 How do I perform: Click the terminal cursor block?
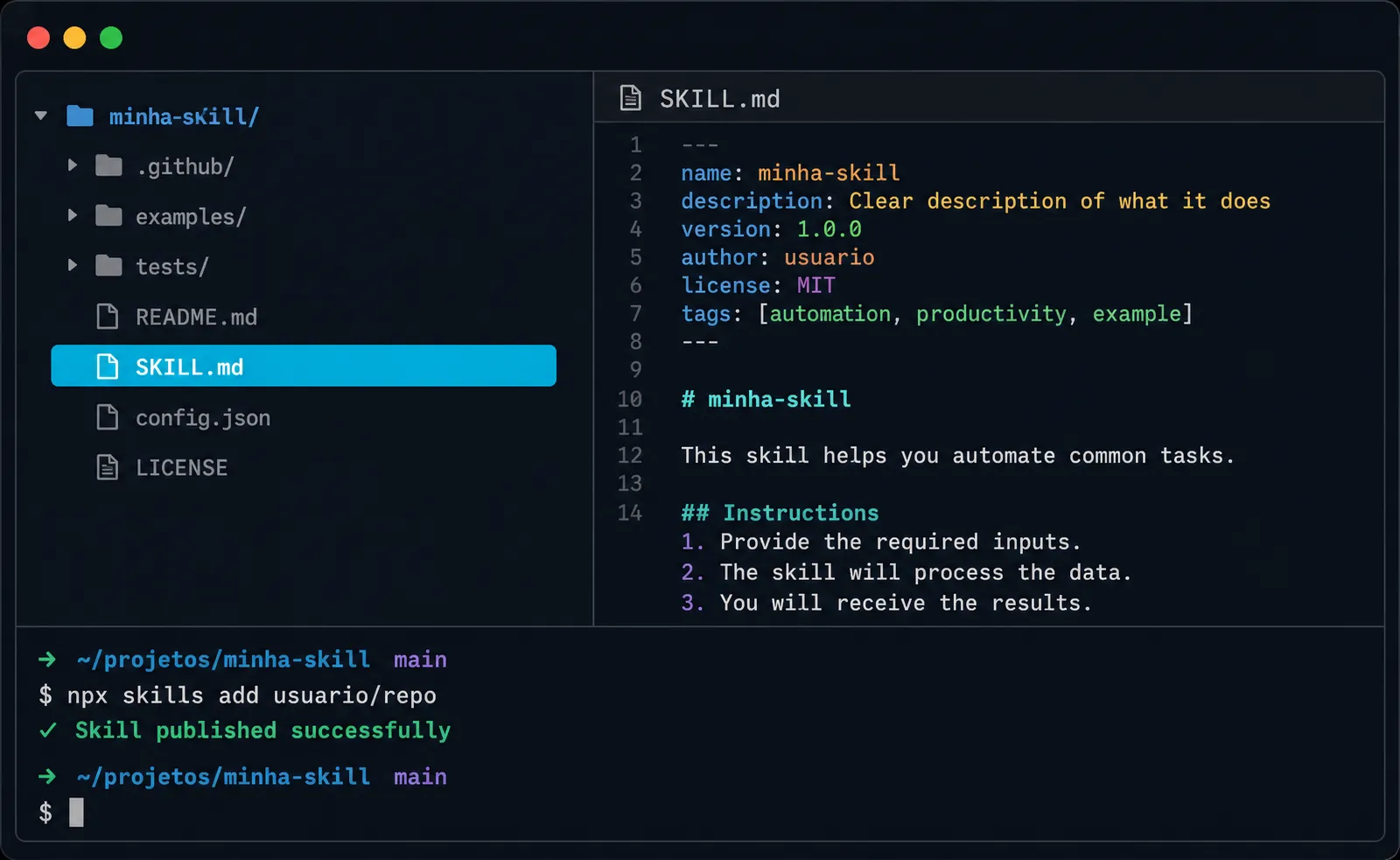coord(77,813)
